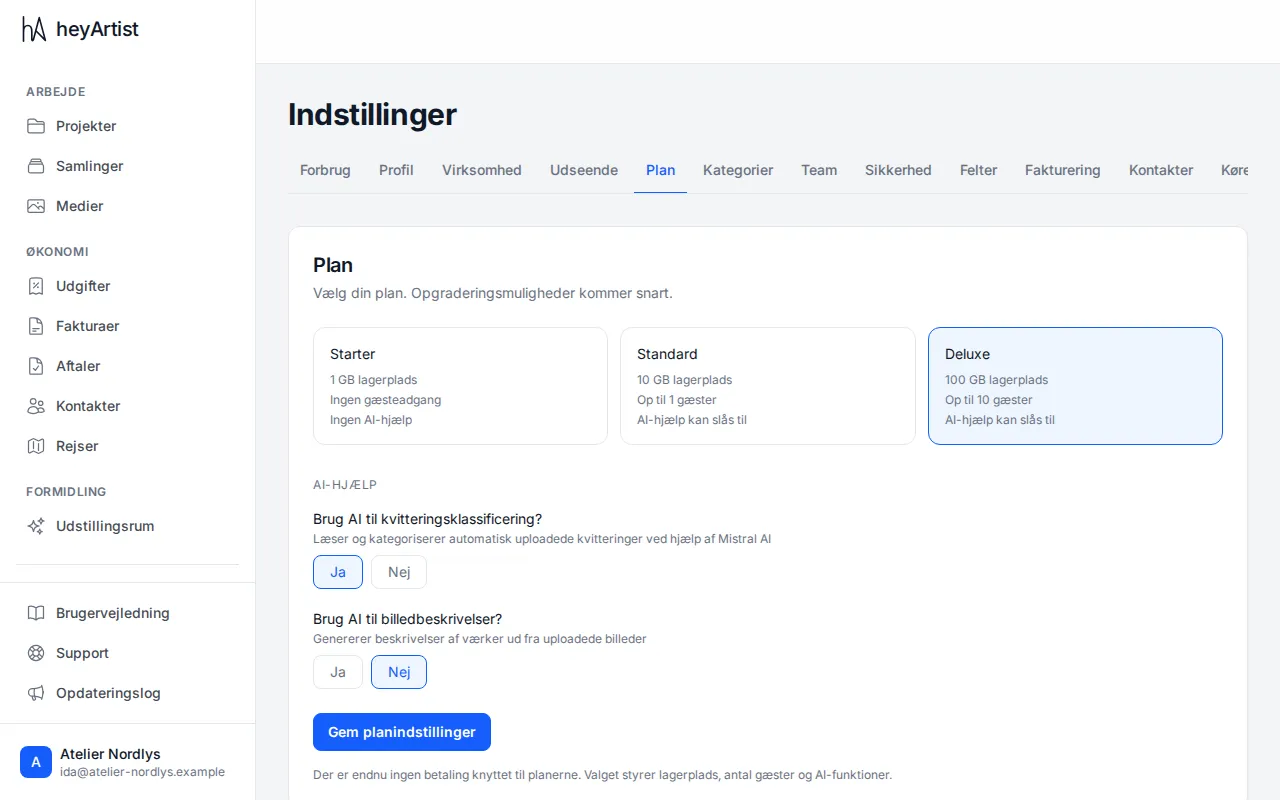Click the Support lifebuoy icon
This screenshot has height=800, width=1280.
pyautogui.click(x=36, y=653)
